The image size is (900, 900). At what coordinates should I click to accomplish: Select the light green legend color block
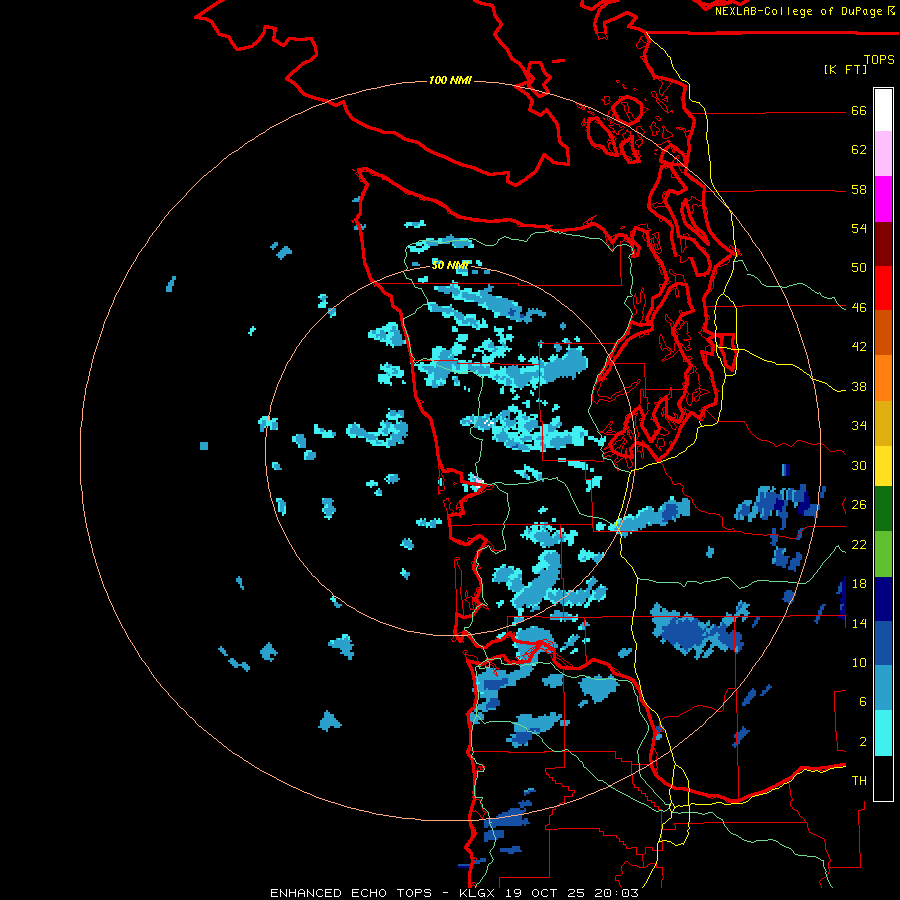pyautogui.click(x=883, y=554)
